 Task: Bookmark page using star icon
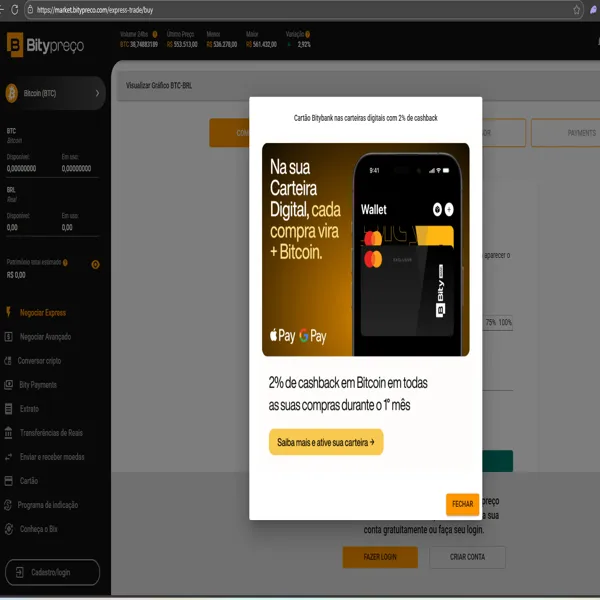(x=576, y=10)
